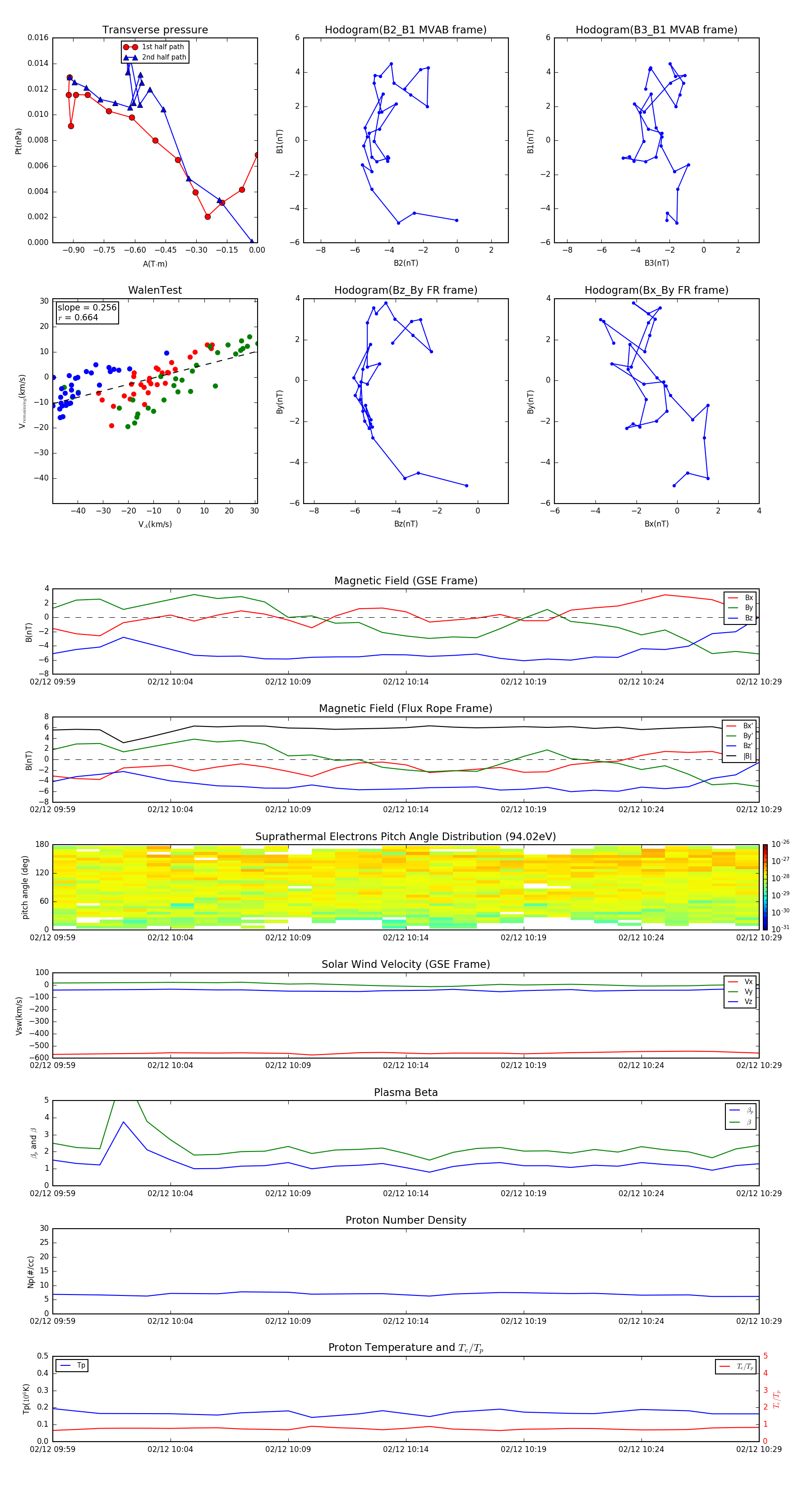Click the 'Np(#/cc)' y-axis label

point(31,1272)
